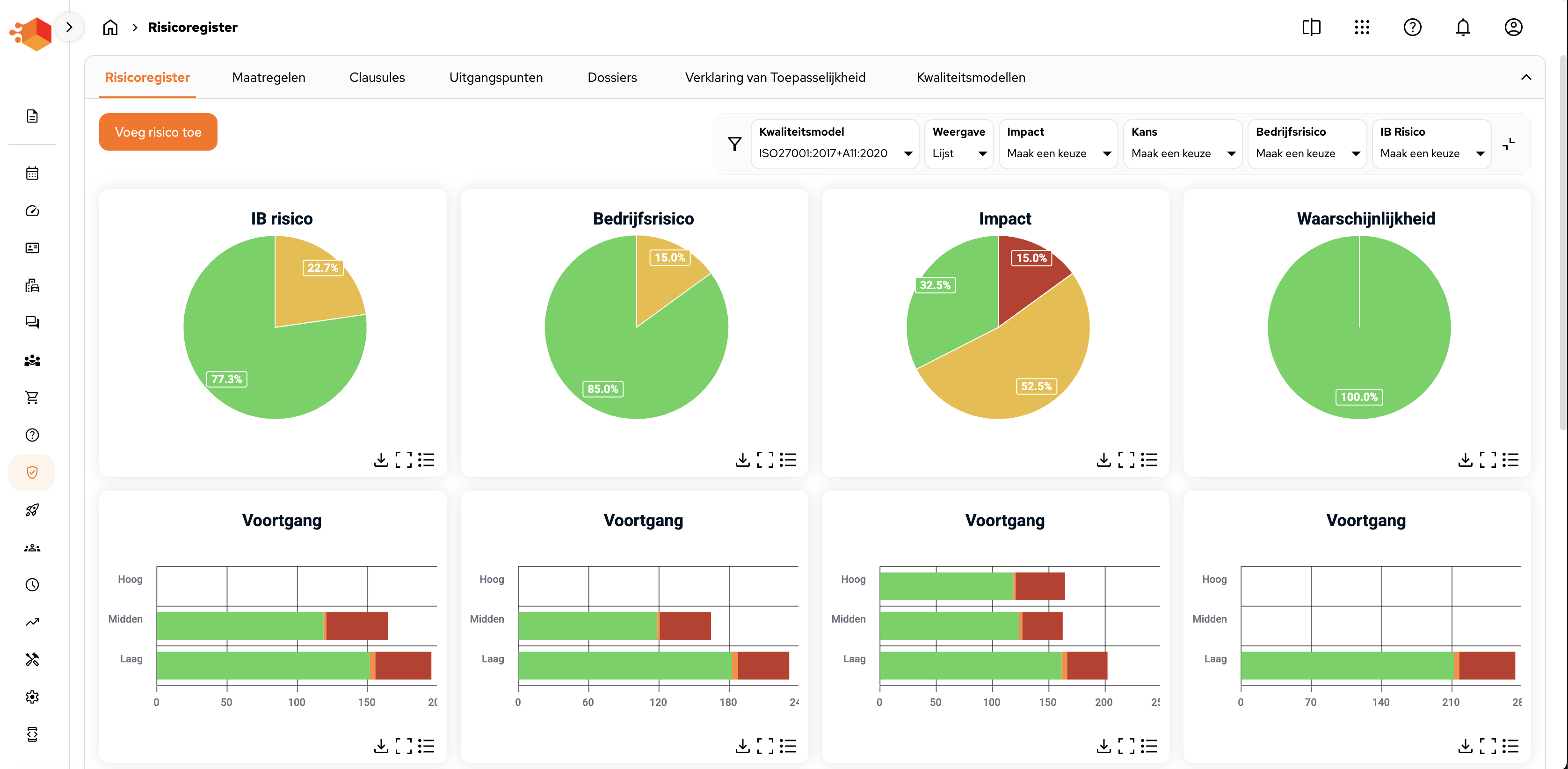Open the notifications bell

(1463, 28)
